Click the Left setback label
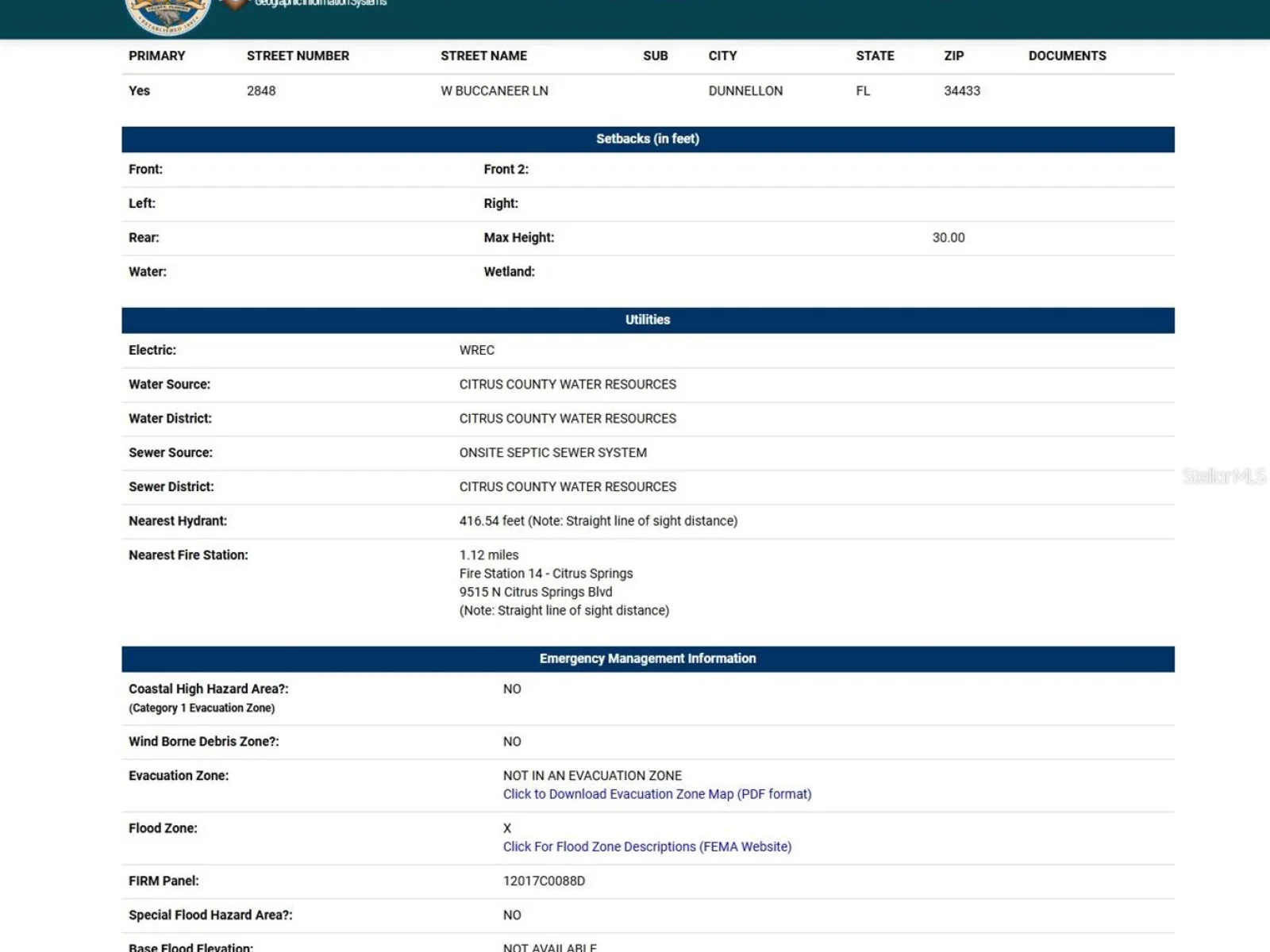 click(x=142, y=203)
